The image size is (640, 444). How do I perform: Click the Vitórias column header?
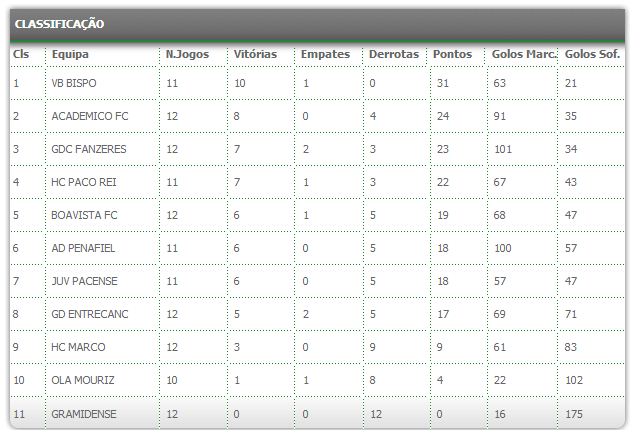point(256,54)
